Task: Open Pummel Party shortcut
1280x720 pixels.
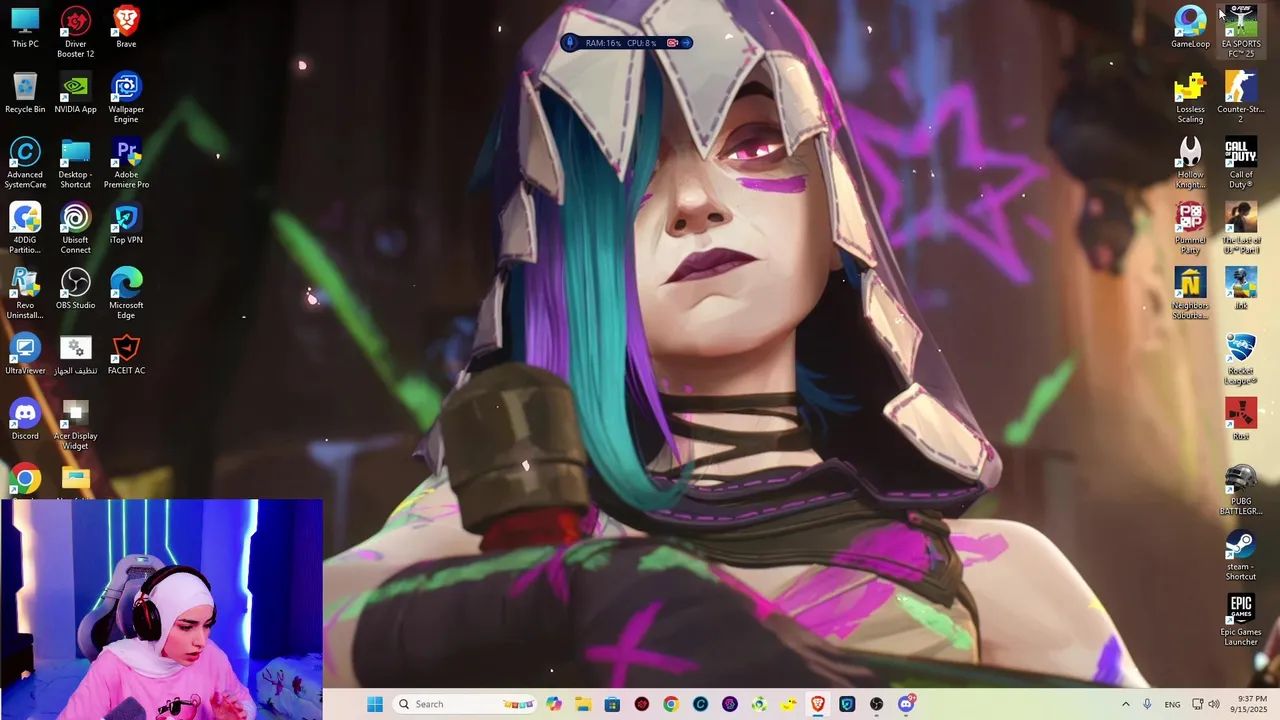Action: (1190, 228)
